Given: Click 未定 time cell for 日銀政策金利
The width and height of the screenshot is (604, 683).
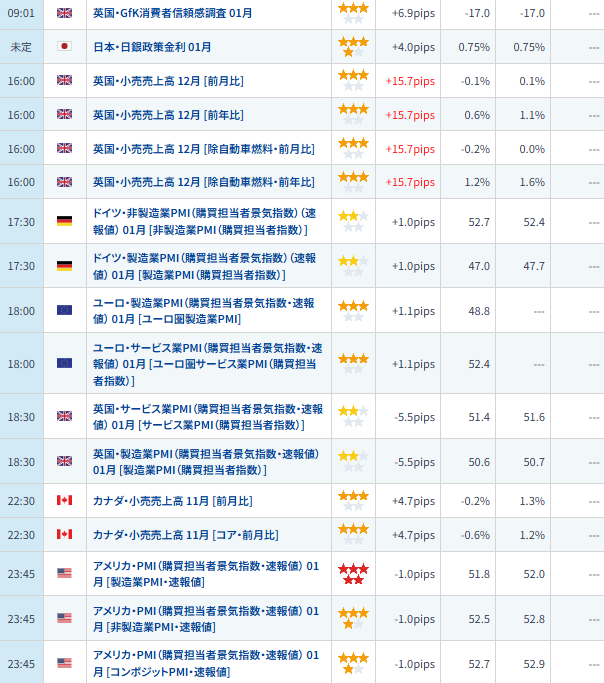Looking at the screenshot, I should (21, 47).
